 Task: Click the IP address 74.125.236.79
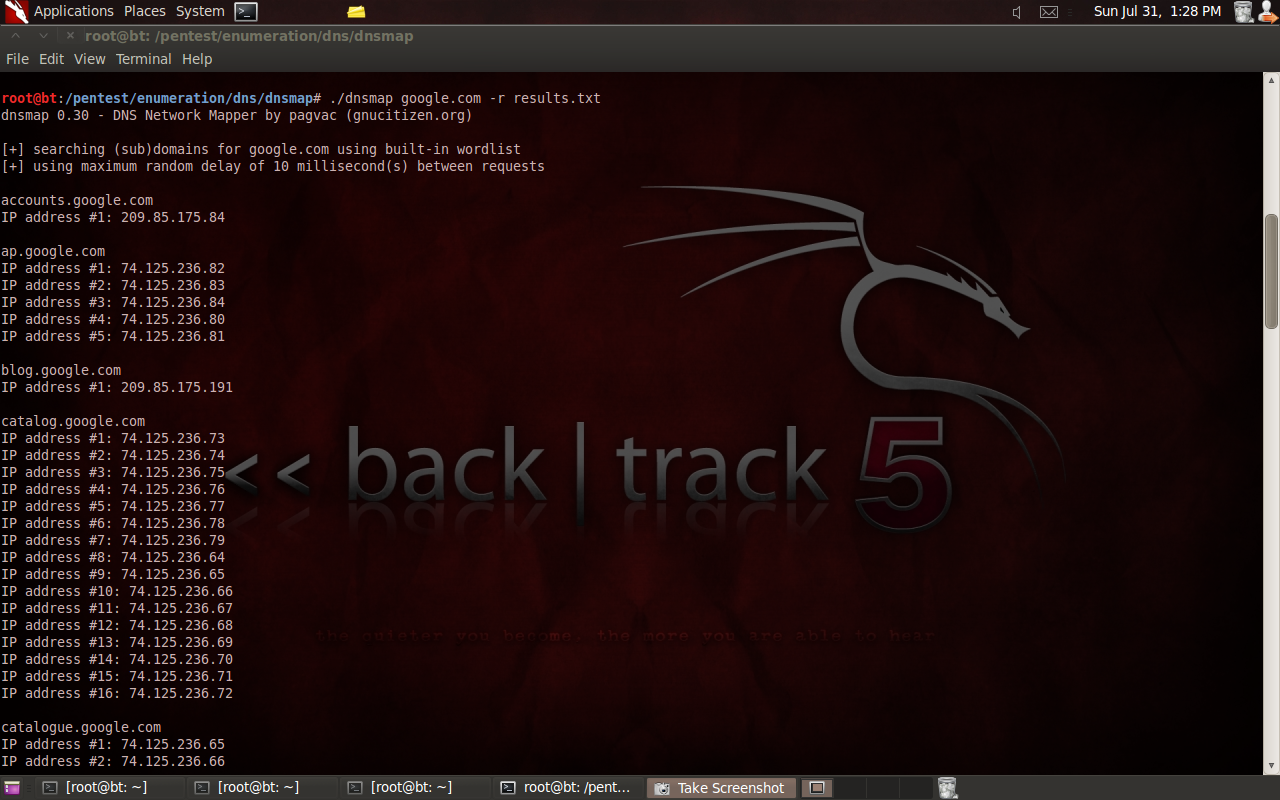pos(173,540)
